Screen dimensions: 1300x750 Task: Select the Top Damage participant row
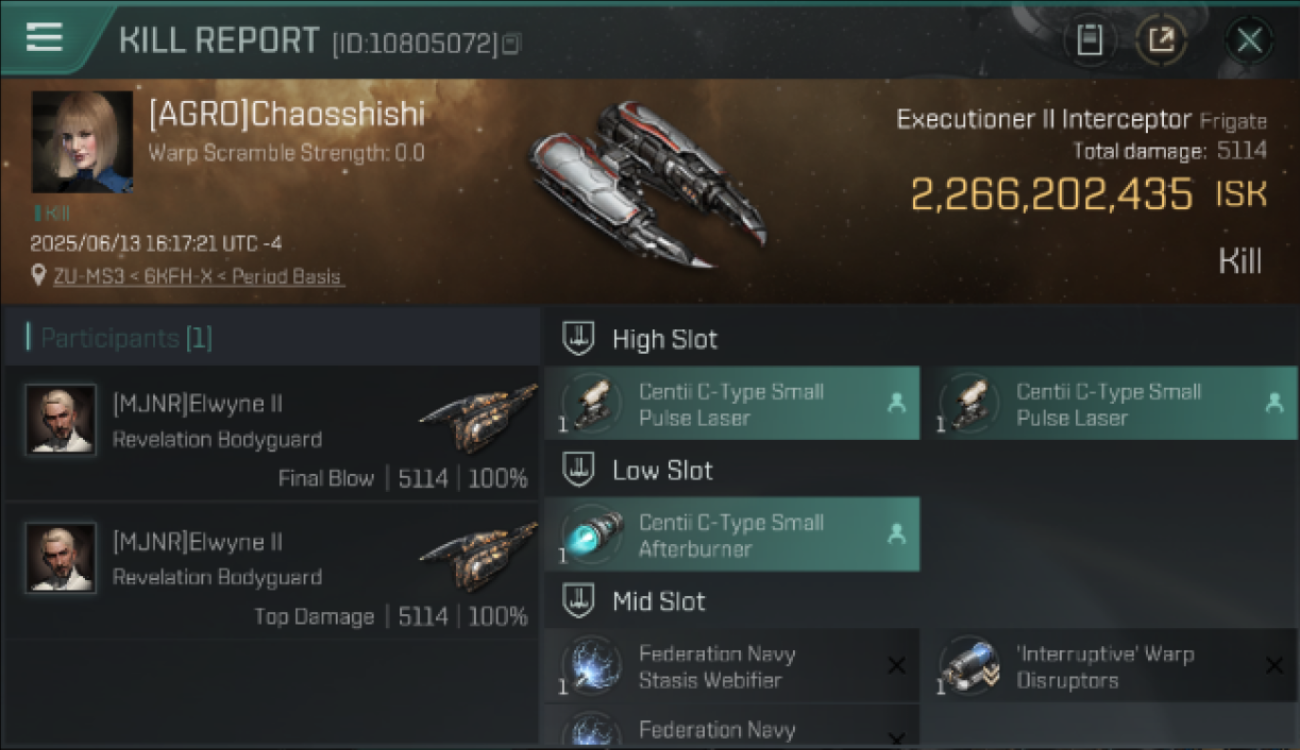tap(272, 571)
